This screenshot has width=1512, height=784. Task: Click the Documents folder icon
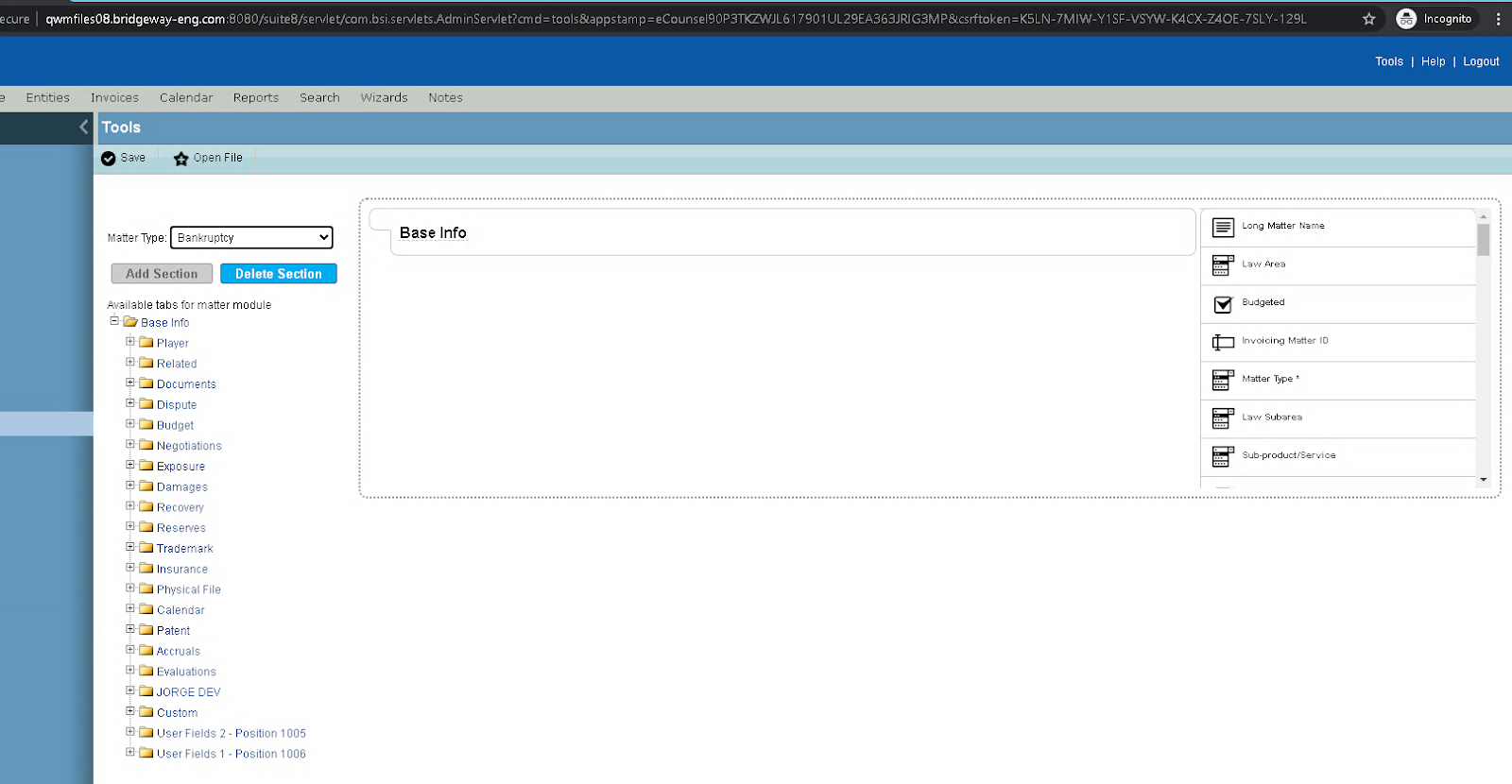[146, 383]
